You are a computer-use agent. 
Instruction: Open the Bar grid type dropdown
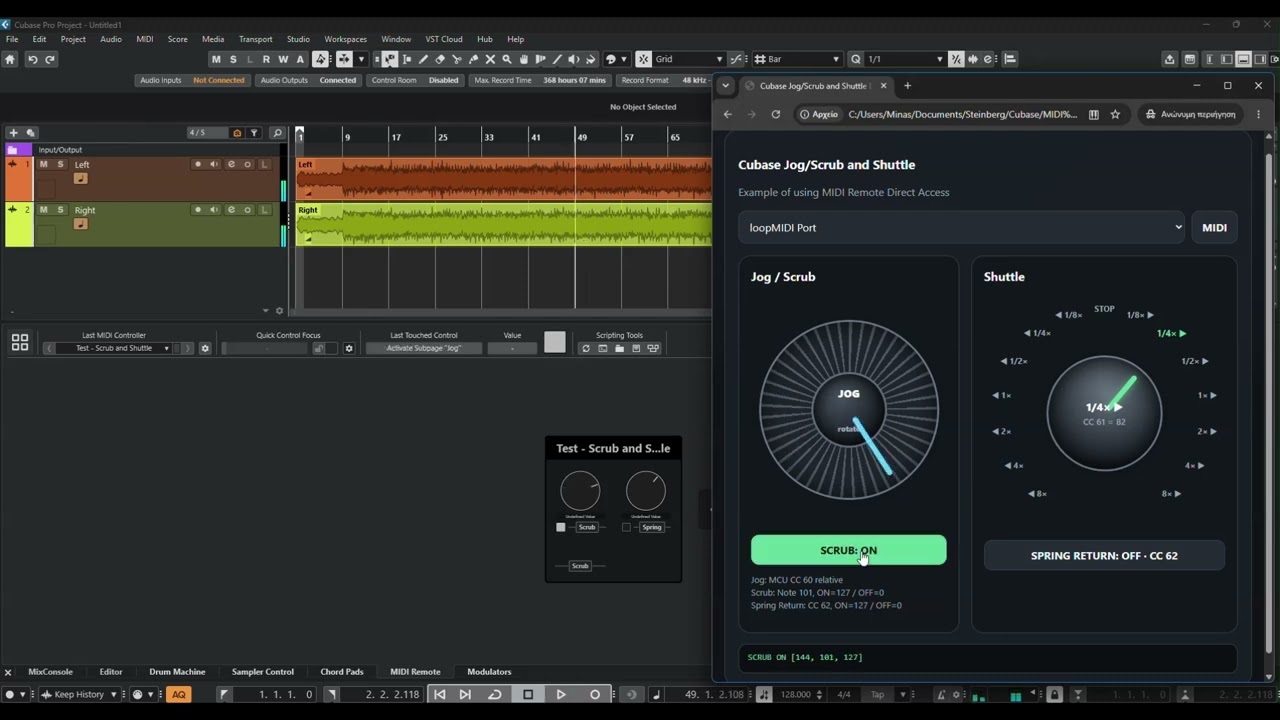[x=797, y=59]
